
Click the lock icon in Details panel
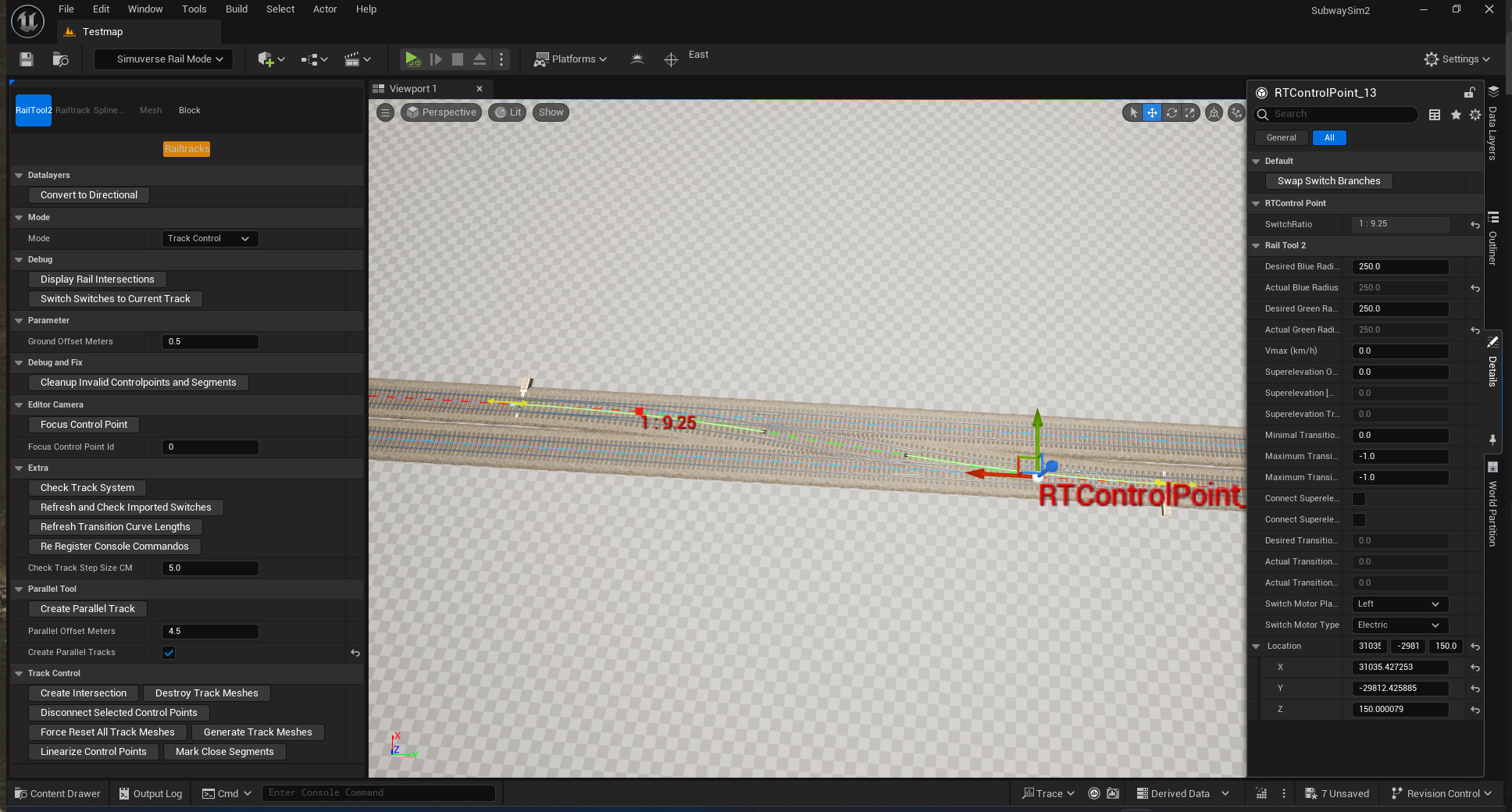(1469, 93)
